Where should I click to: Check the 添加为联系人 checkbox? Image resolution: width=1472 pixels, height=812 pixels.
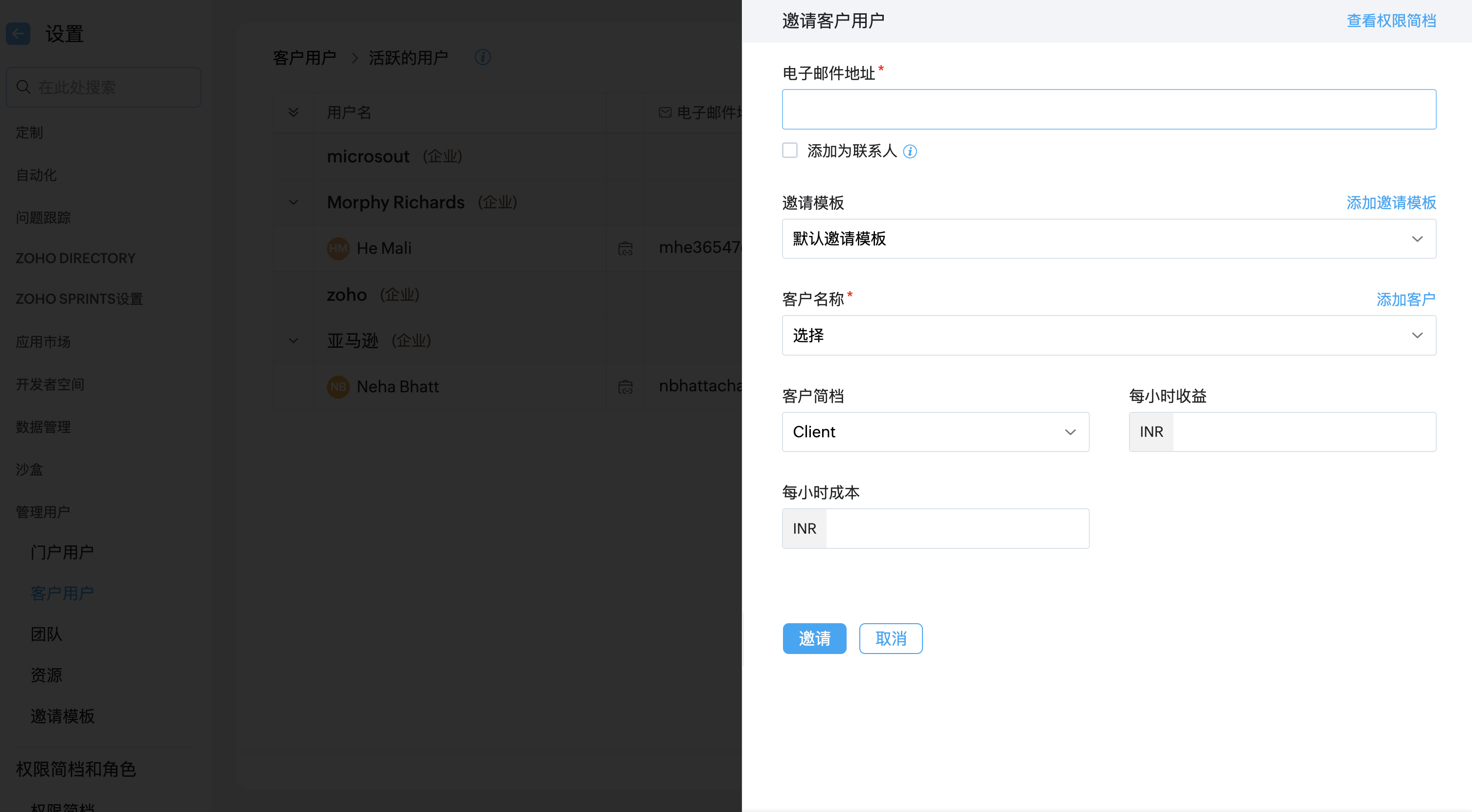point(790,150)
